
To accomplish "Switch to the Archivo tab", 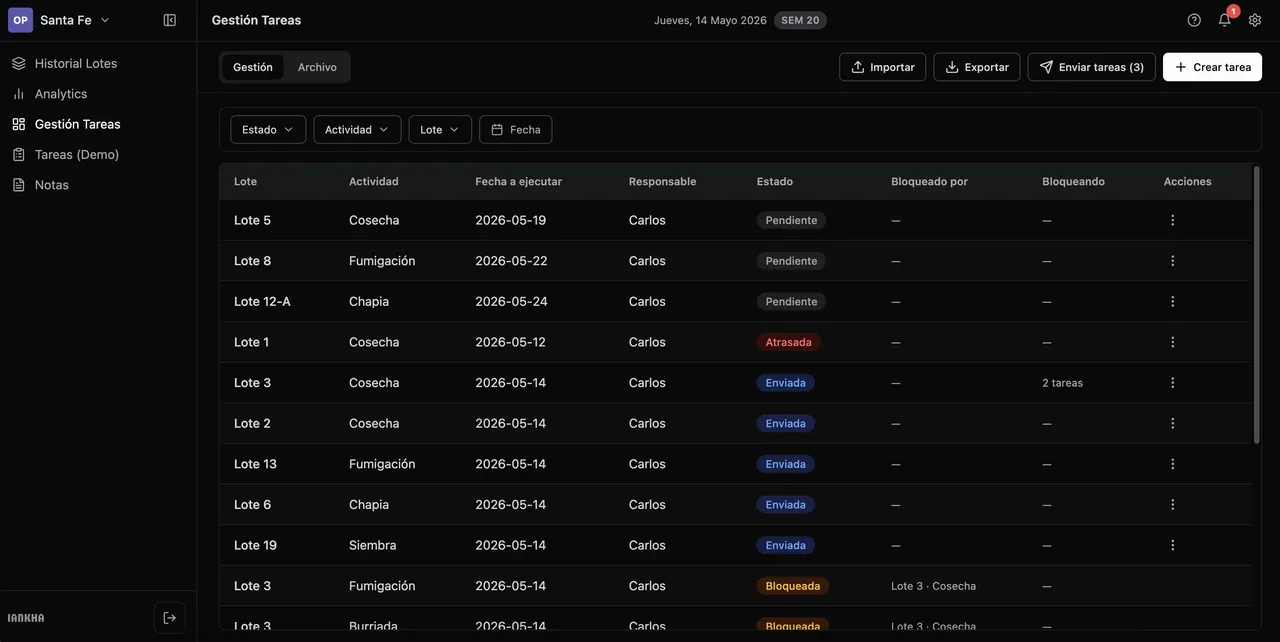I will coord(317,67).
